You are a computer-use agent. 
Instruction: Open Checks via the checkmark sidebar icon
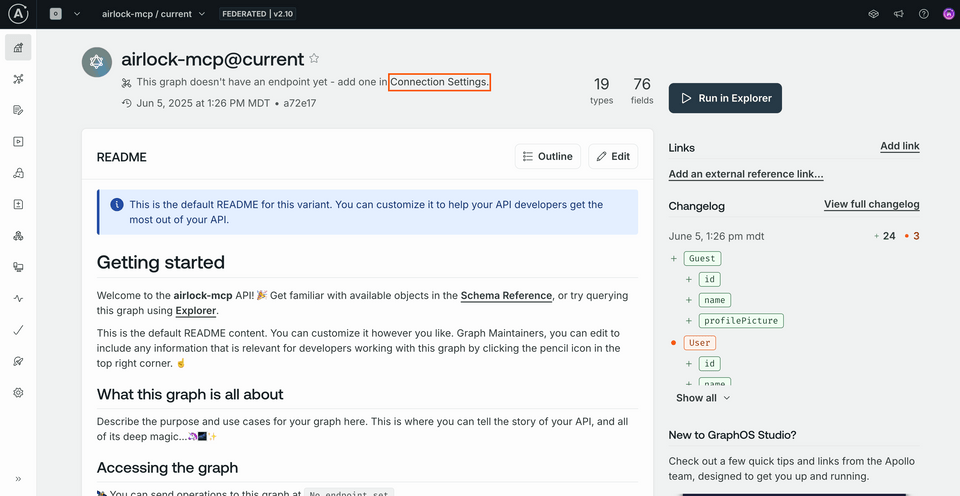pos(18,330)
